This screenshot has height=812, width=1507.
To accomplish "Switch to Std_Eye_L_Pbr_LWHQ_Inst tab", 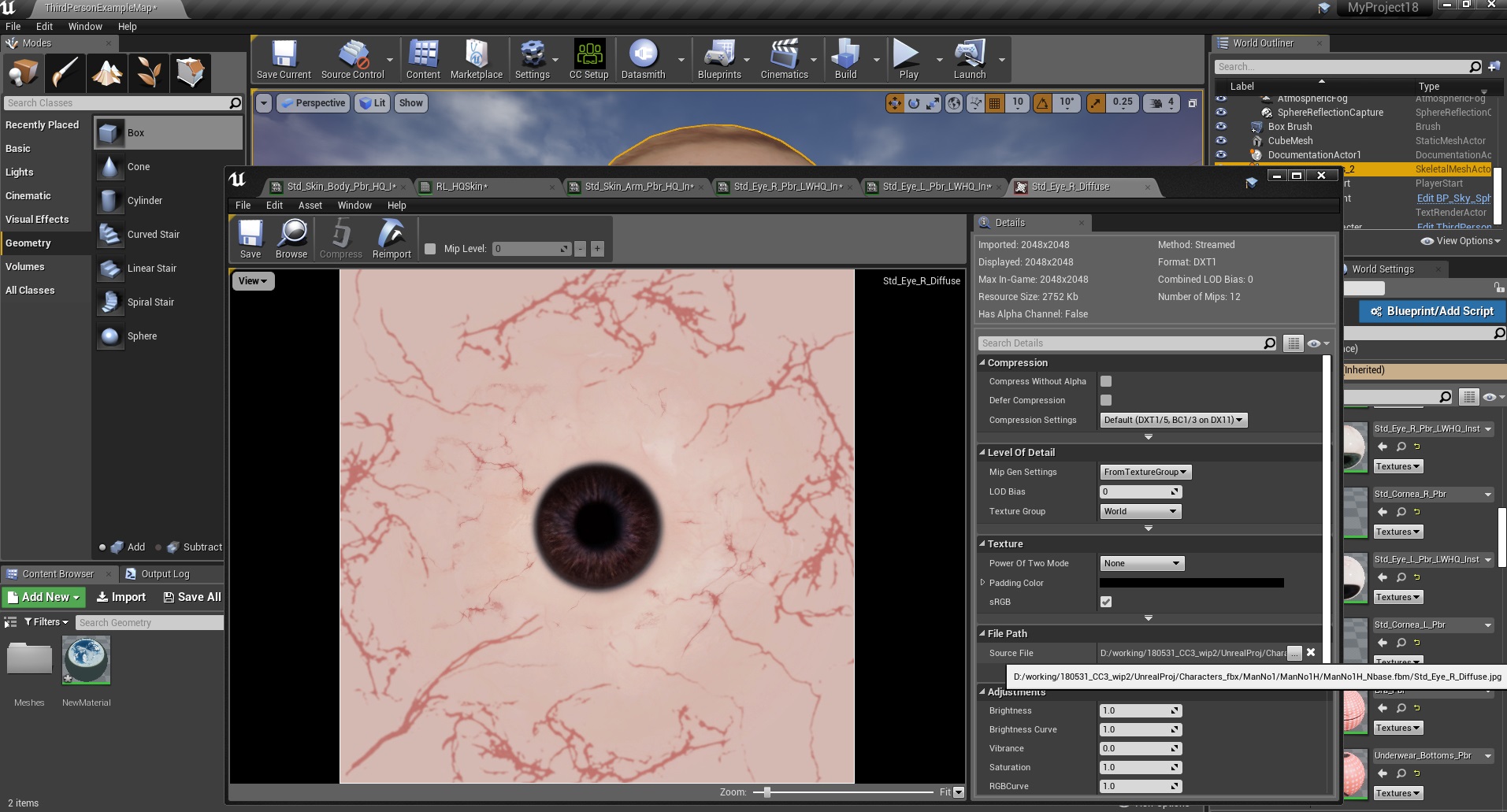I will point(937,187).
